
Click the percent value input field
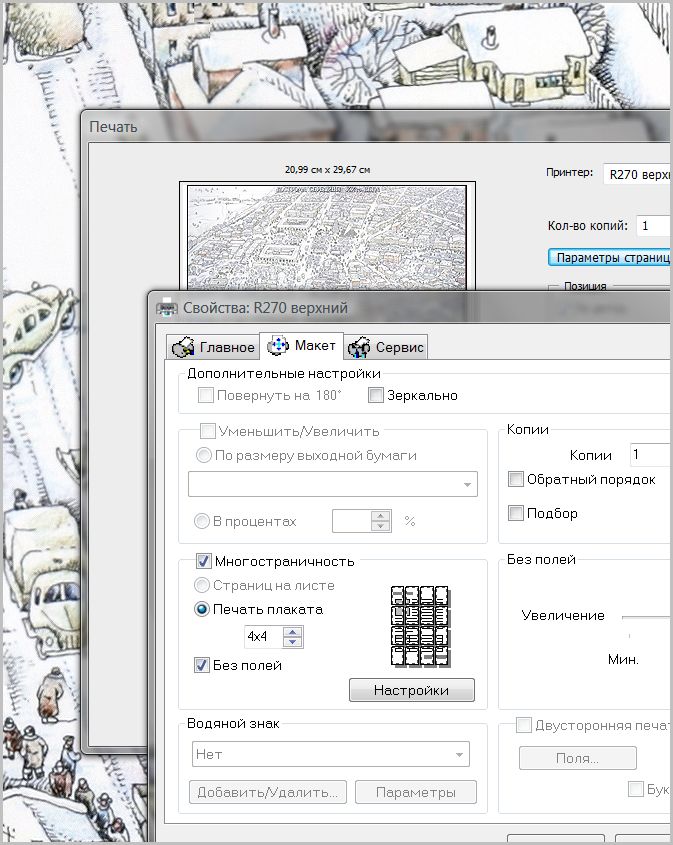click(352, 521)
